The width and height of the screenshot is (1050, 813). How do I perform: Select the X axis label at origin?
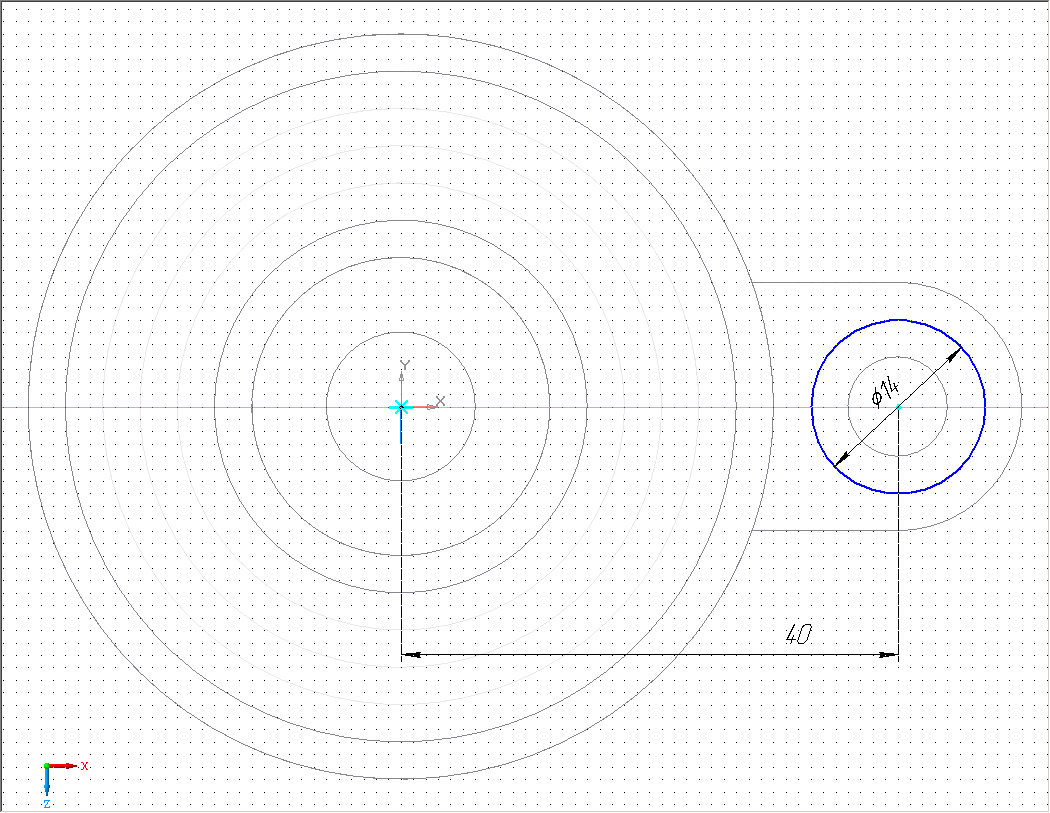[440, 401]
